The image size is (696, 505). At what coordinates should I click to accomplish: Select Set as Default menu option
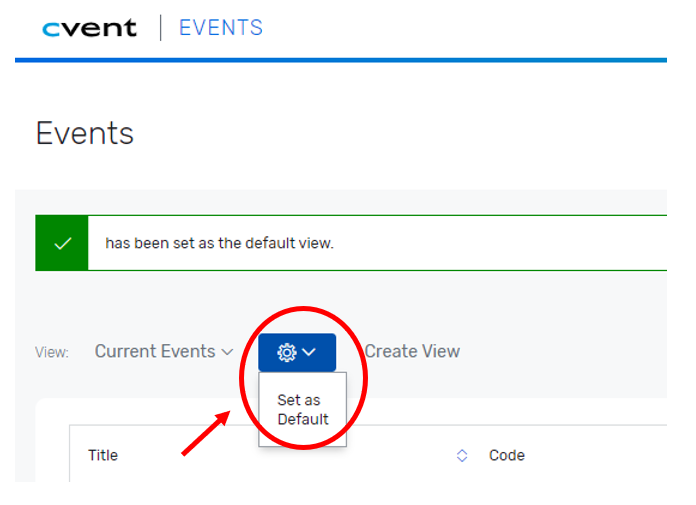pyautogui.click(x=302, y=409)
